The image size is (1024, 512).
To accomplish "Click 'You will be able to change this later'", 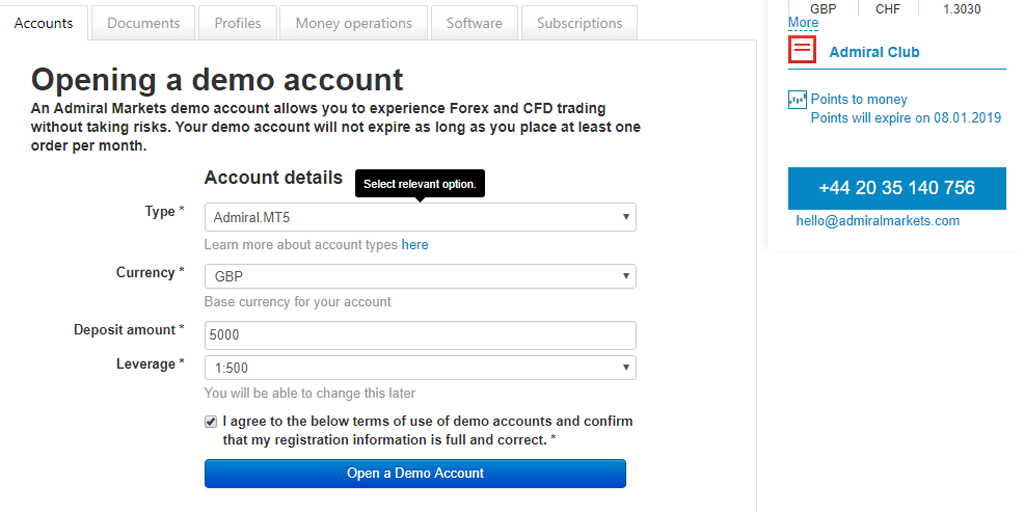I will tap(310, 394).
